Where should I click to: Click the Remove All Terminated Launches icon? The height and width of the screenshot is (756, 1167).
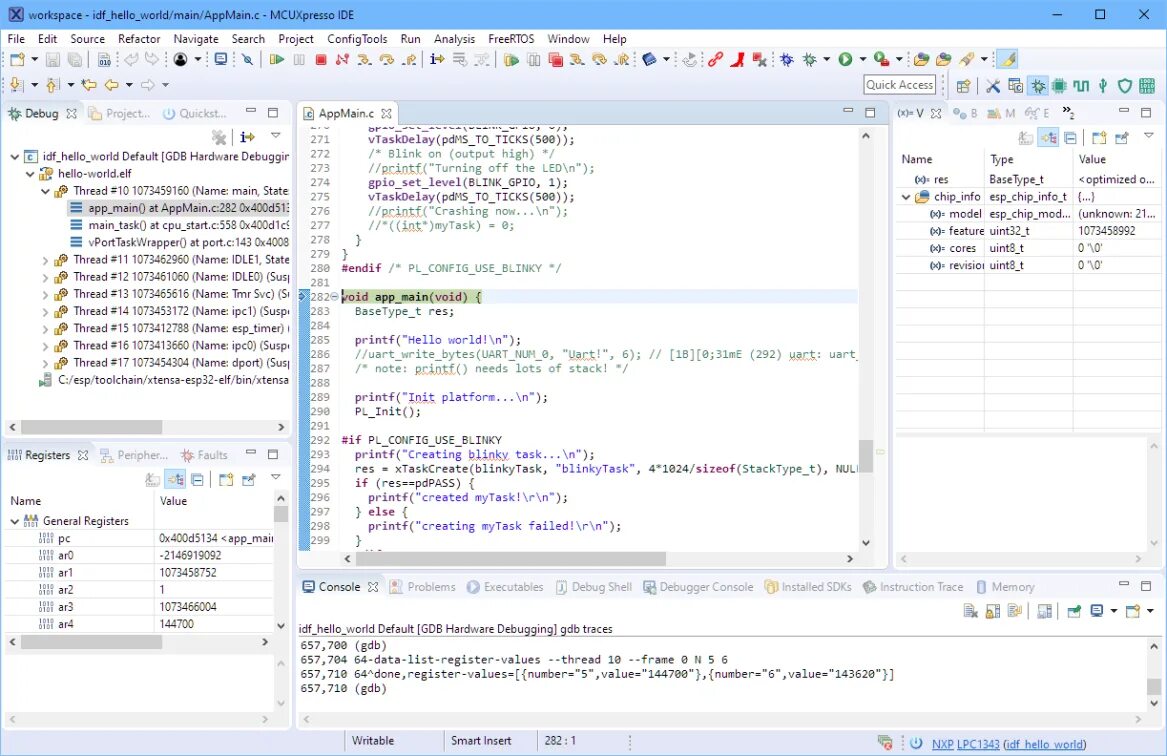point(219,137)
